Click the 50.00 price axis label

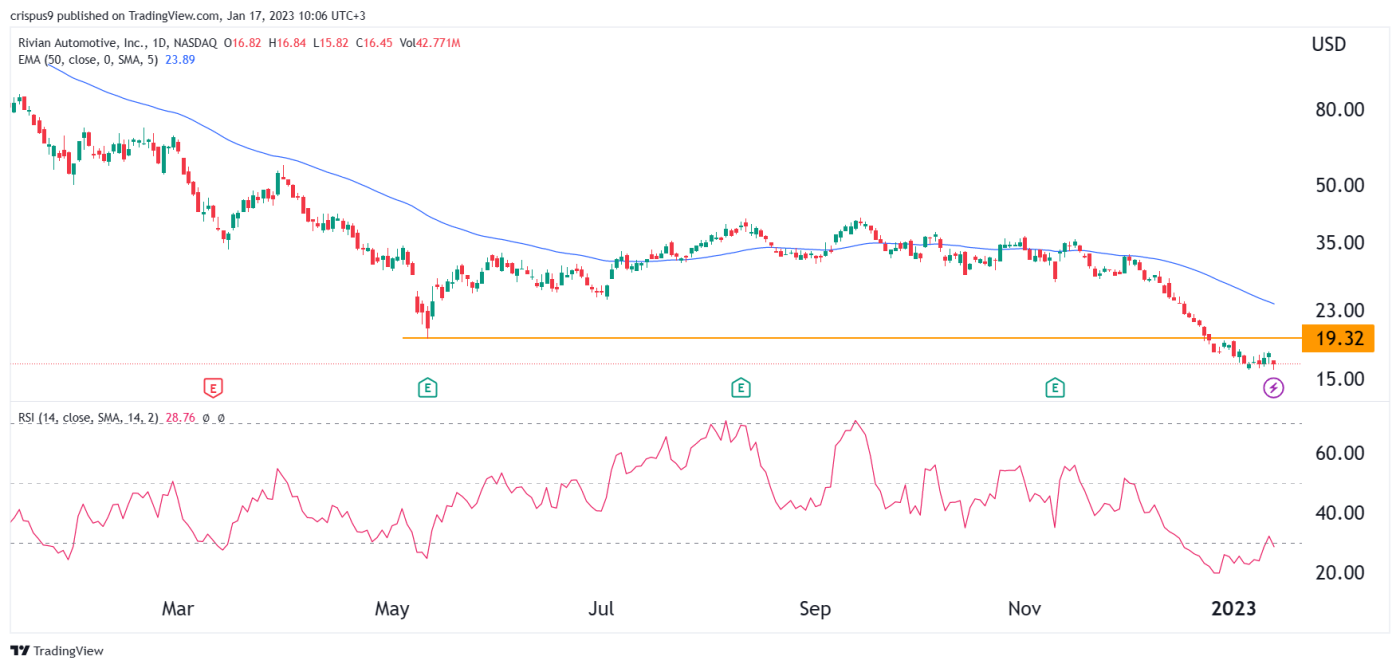tap(1341, 185)
